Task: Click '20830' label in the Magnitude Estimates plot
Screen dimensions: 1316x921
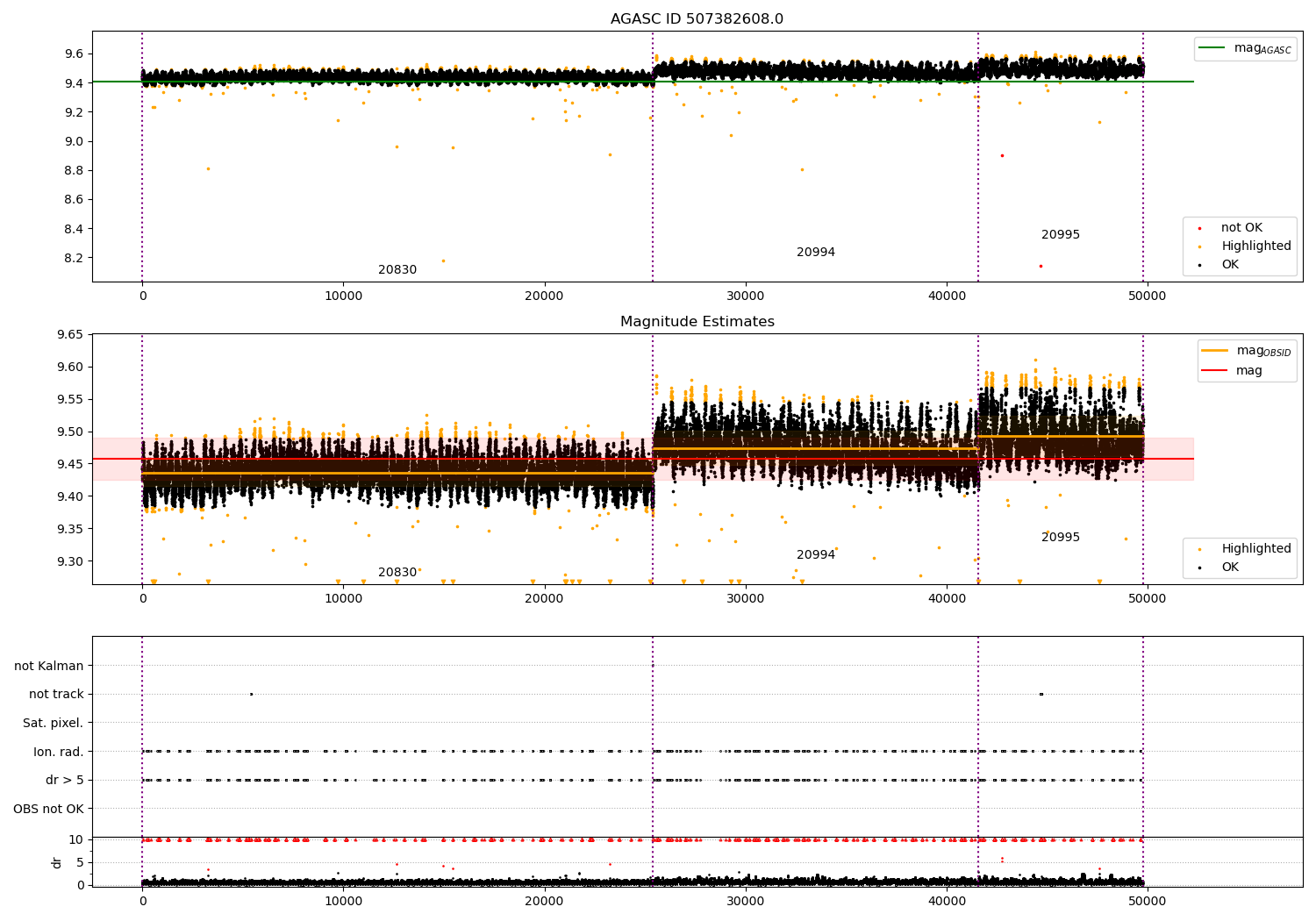Action: [397, 573]
